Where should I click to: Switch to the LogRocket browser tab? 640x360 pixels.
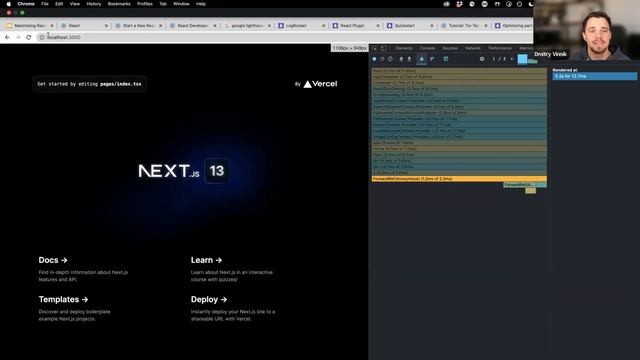[x=301, y=25]
